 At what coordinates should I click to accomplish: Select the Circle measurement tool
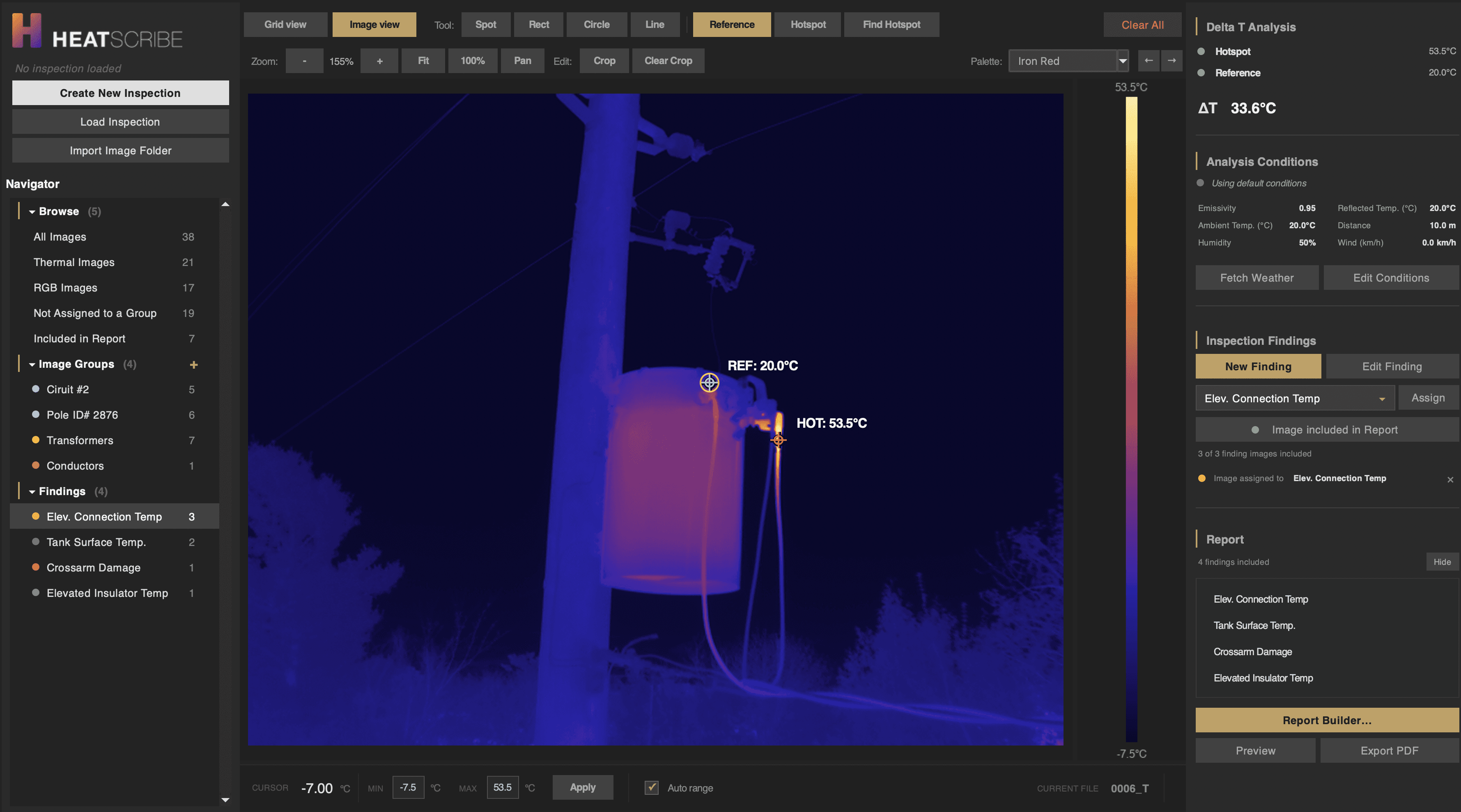597,24
